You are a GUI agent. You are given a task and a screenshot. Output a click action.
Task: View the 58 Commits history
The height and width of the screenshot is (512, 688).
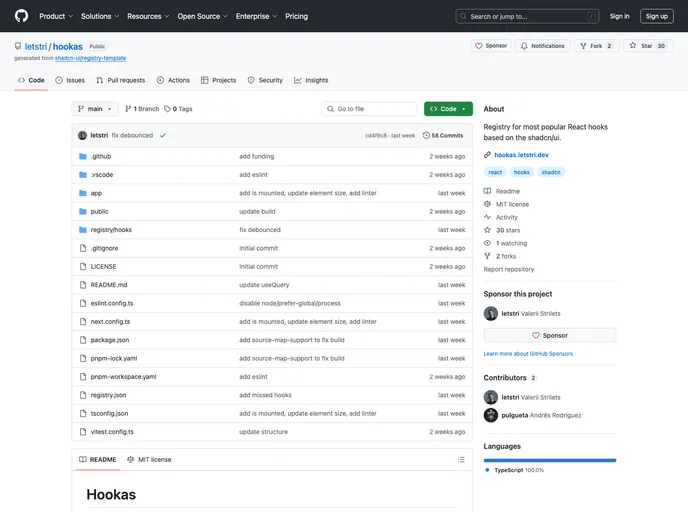pos(443,135)
